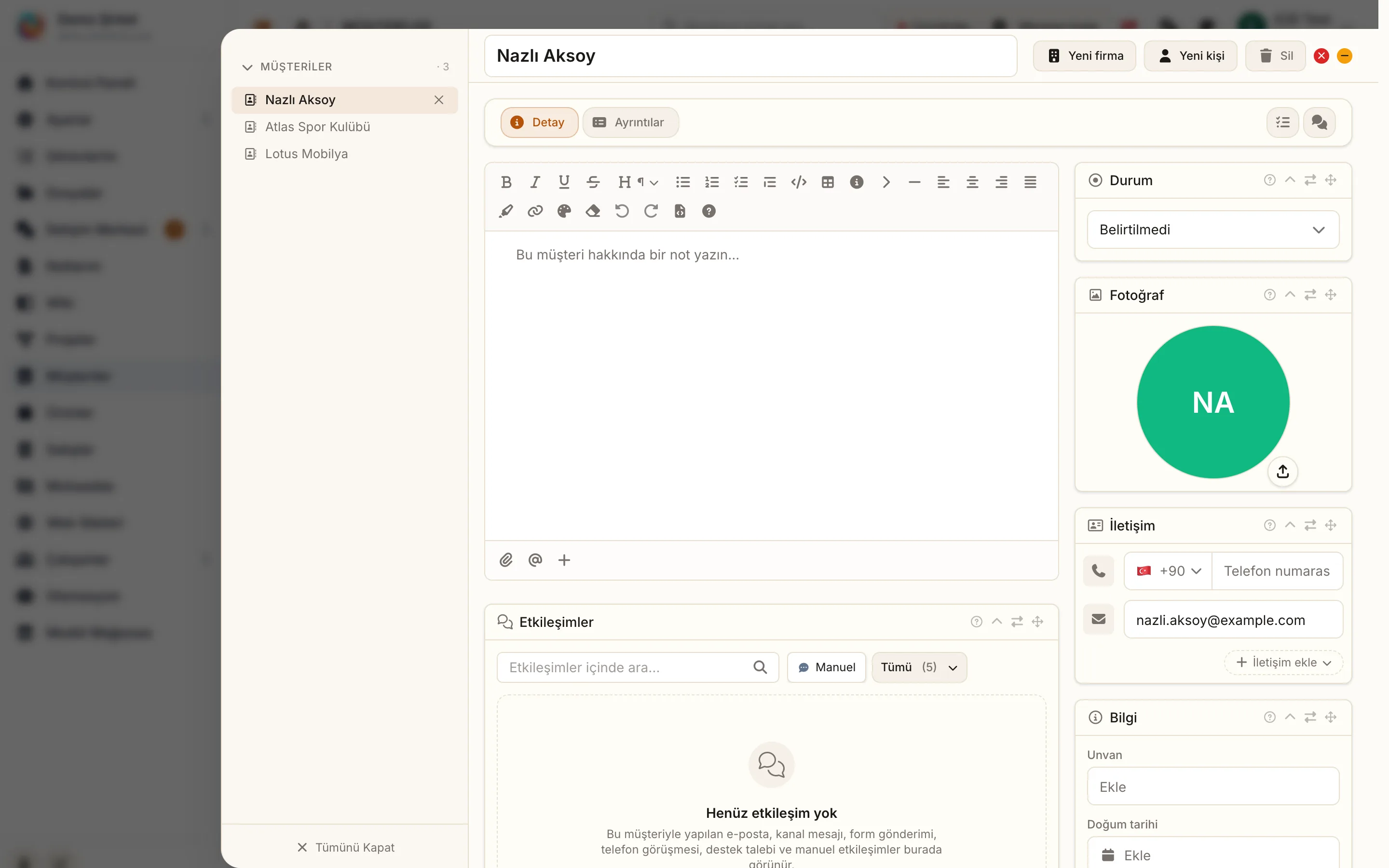1389x868 pixels.
Task: Close the Nazlı Aksoy list entry
Action: 439,100
